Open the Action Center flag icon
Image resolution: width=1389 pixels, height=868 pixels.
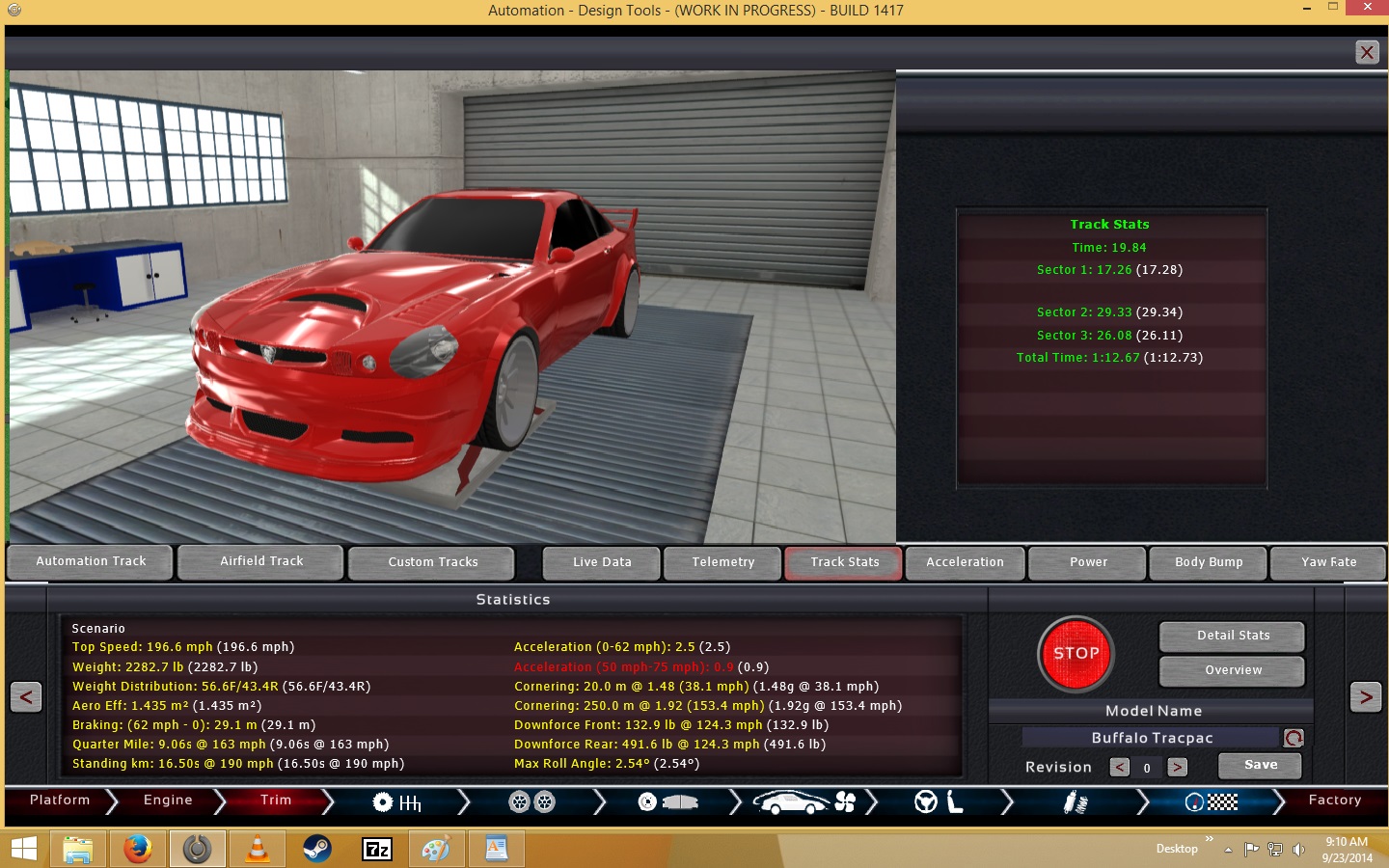(1251, 850)
